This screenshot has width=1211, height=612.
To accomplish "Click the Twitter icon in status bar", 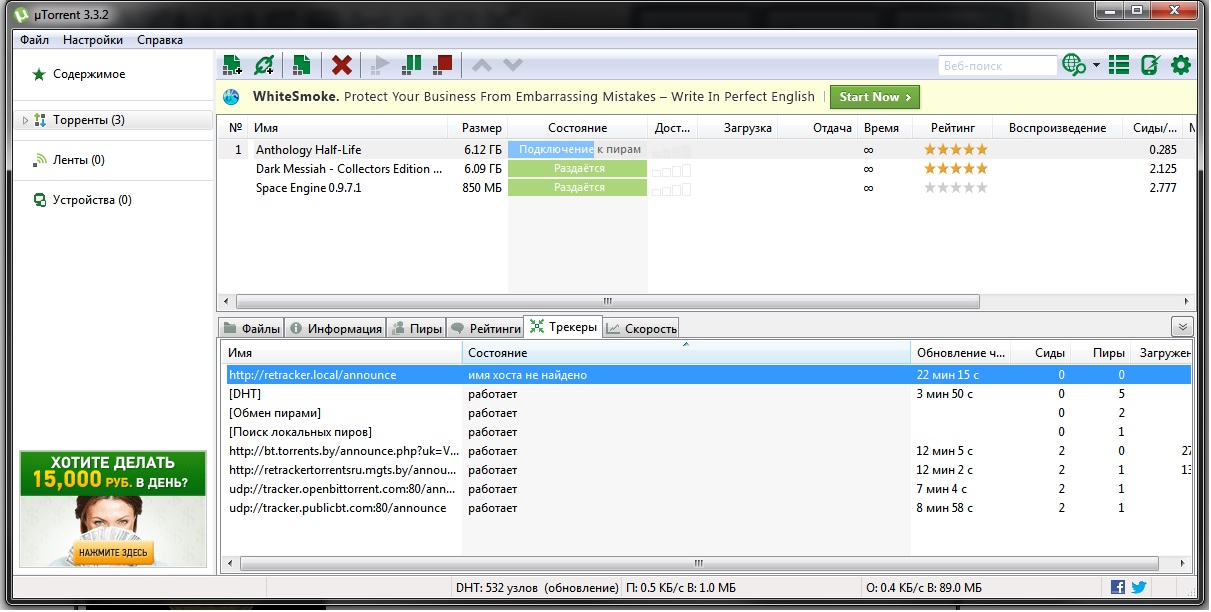I will tap(1138, 587).
